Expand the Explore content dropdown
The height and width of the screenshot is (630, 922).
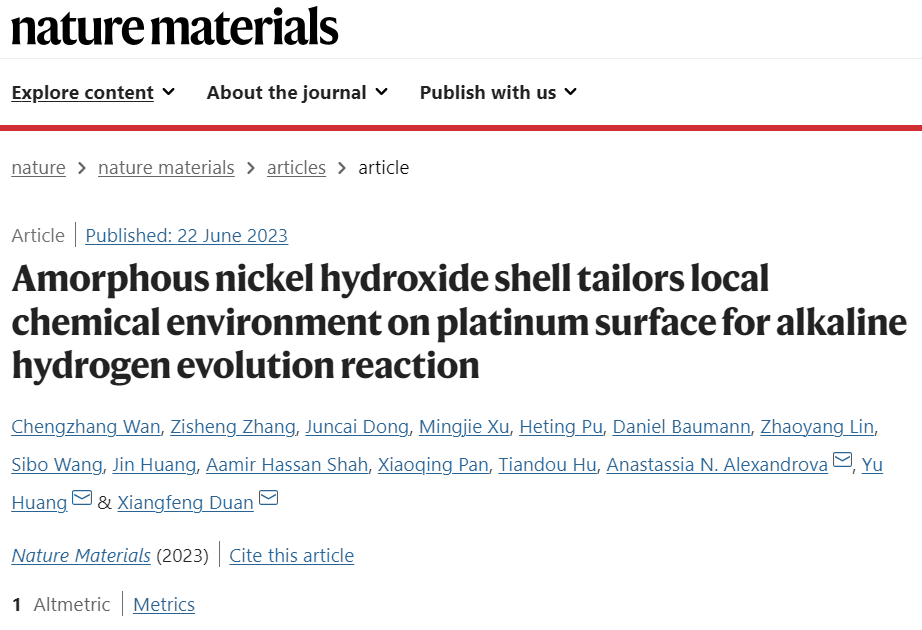93,92
